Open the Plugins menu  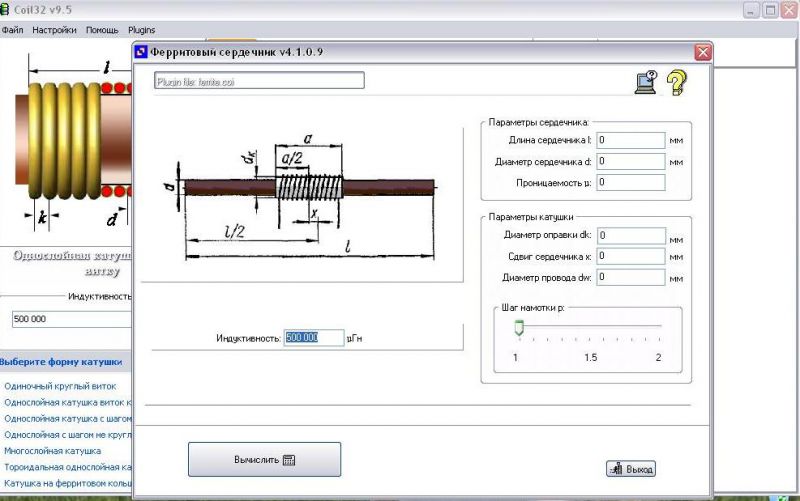pos(142,30)
